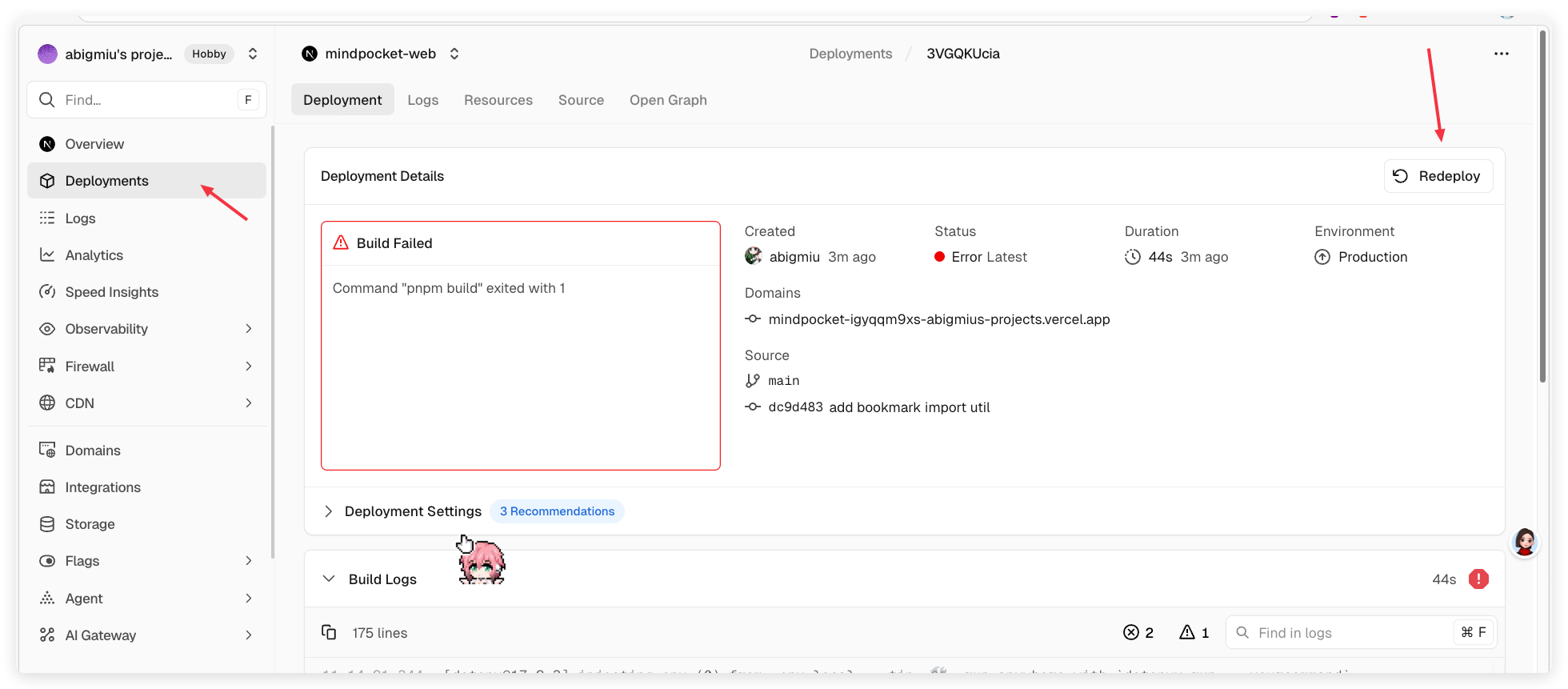Open Analytics in the sidebar
1568x689 pixels.
[94, 255]
